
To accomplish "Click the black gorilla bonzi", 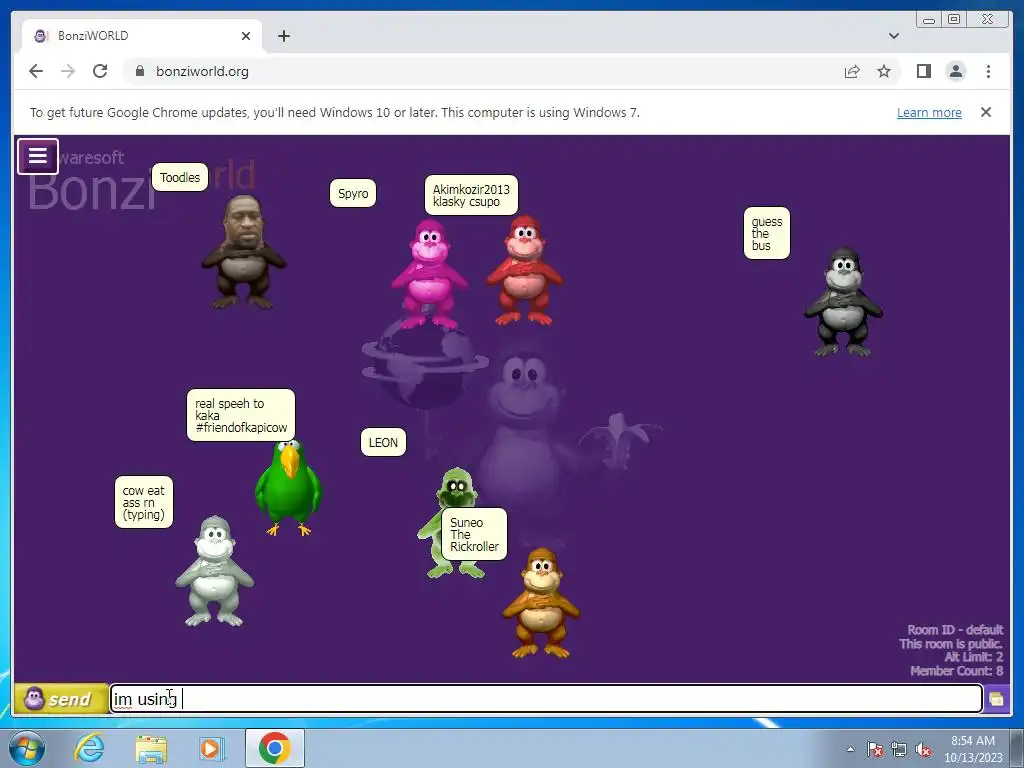I will point(843,302).
